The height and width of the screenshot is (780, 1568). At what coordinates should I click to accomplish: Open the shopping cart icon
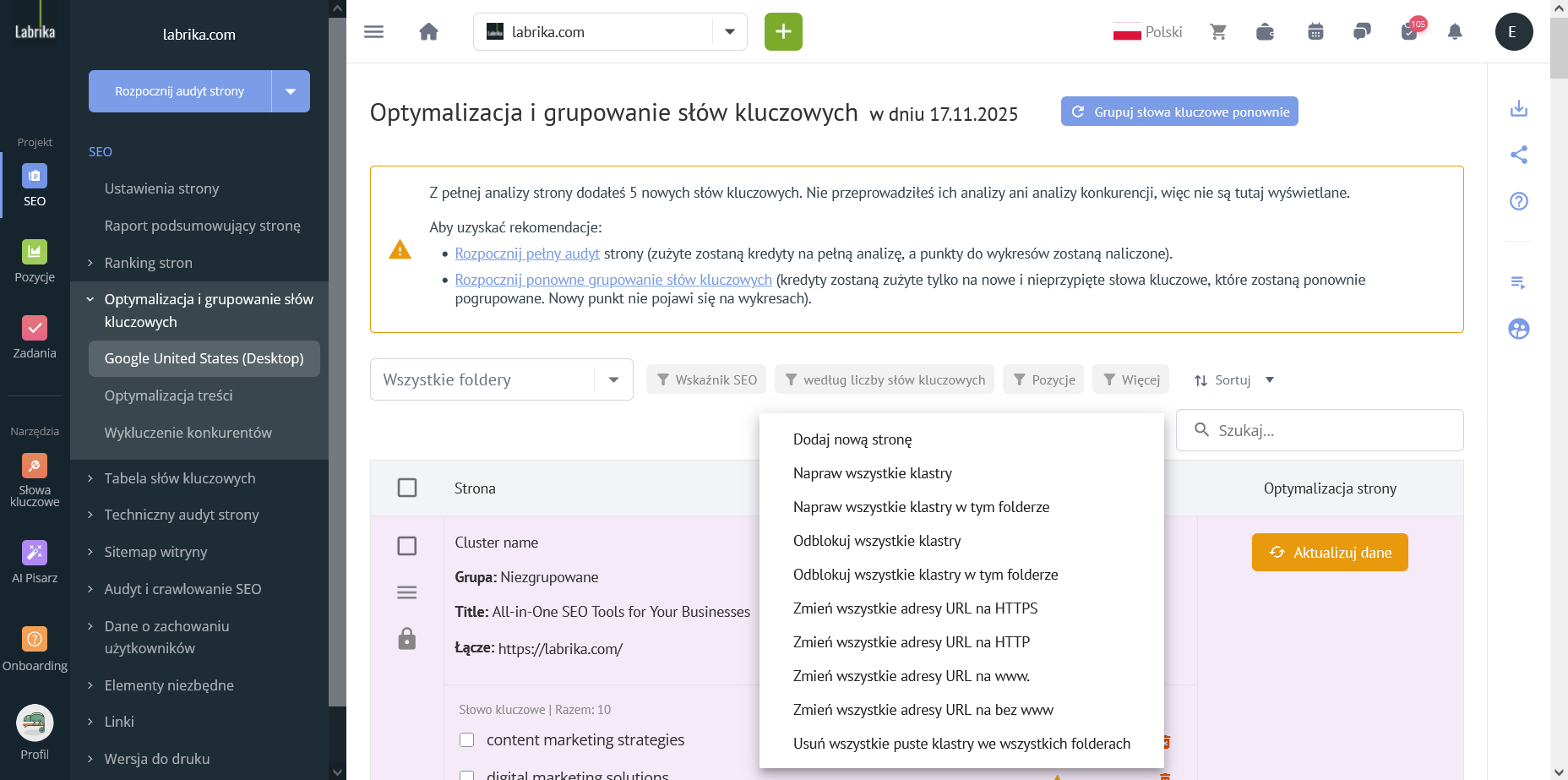click(1218, 31)
